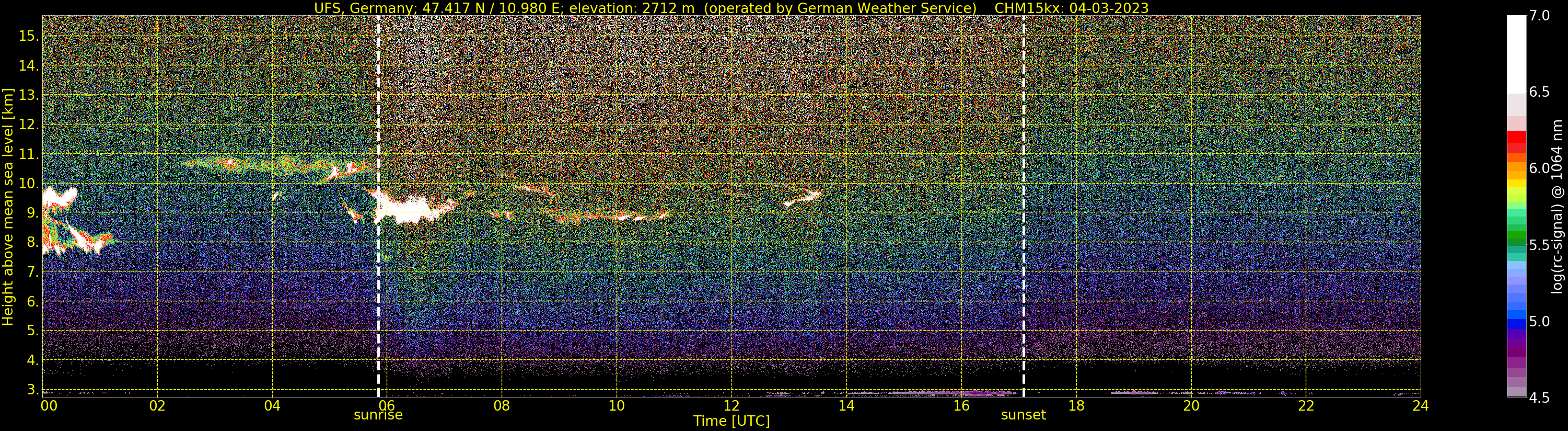Click the time axis tick "24"
The height and width of the screenshot is (431, 1568).
(x=1420, y=405)
